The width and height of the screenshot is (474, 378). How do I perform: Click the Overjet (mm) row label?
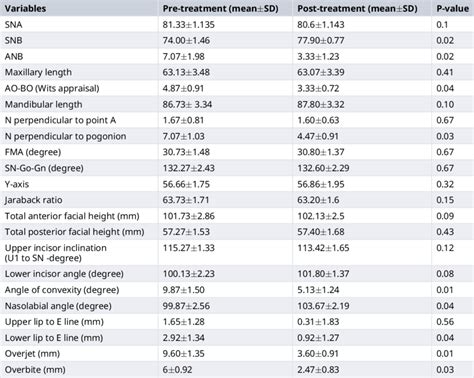click(32, 354)
